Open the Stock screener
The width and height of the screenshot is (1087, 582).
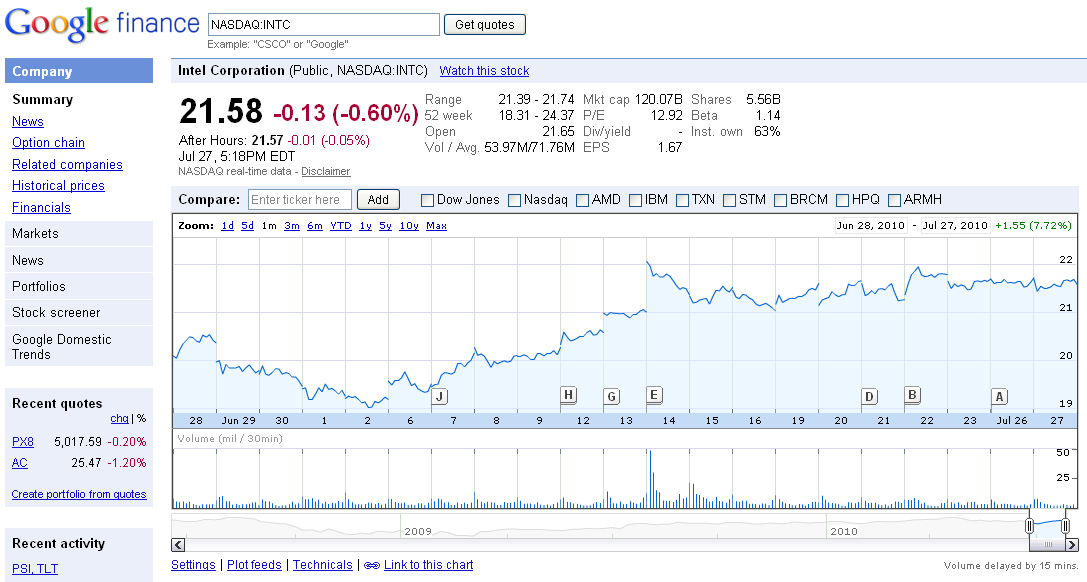(78, 313)
